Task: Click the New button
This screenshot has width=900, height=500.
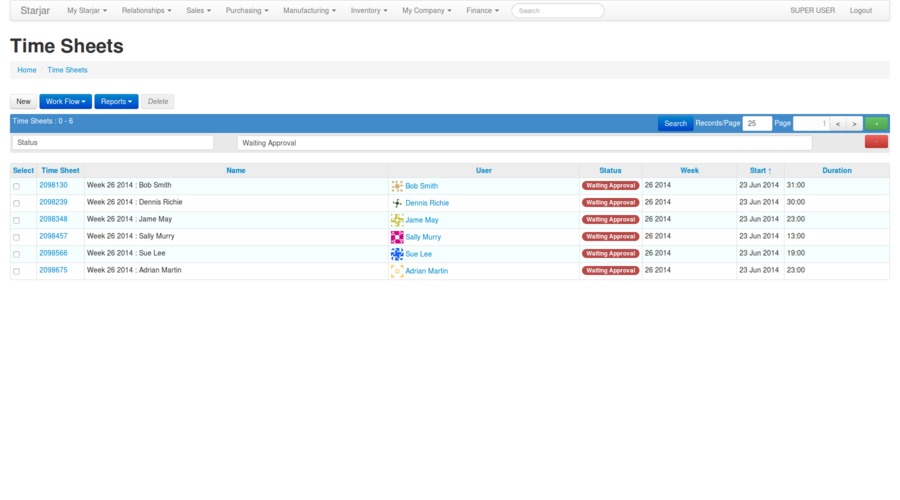Action: (x=23, y=102)
